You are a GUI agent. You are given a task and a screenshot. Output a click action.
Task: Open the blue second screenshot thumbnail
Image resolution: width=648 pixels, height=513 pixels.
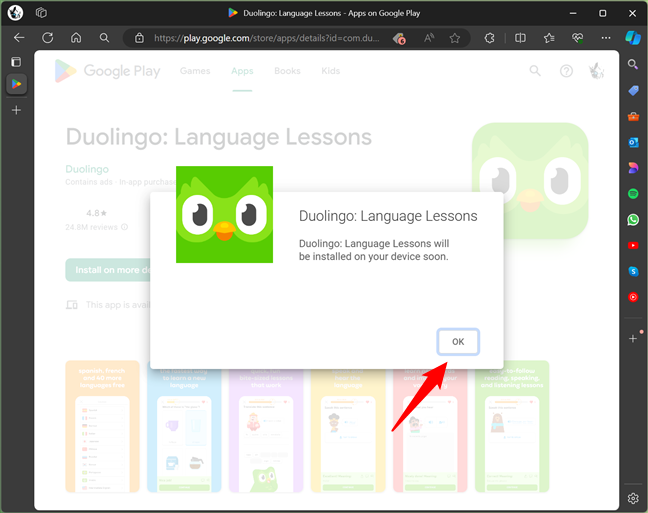pos(184,431)
